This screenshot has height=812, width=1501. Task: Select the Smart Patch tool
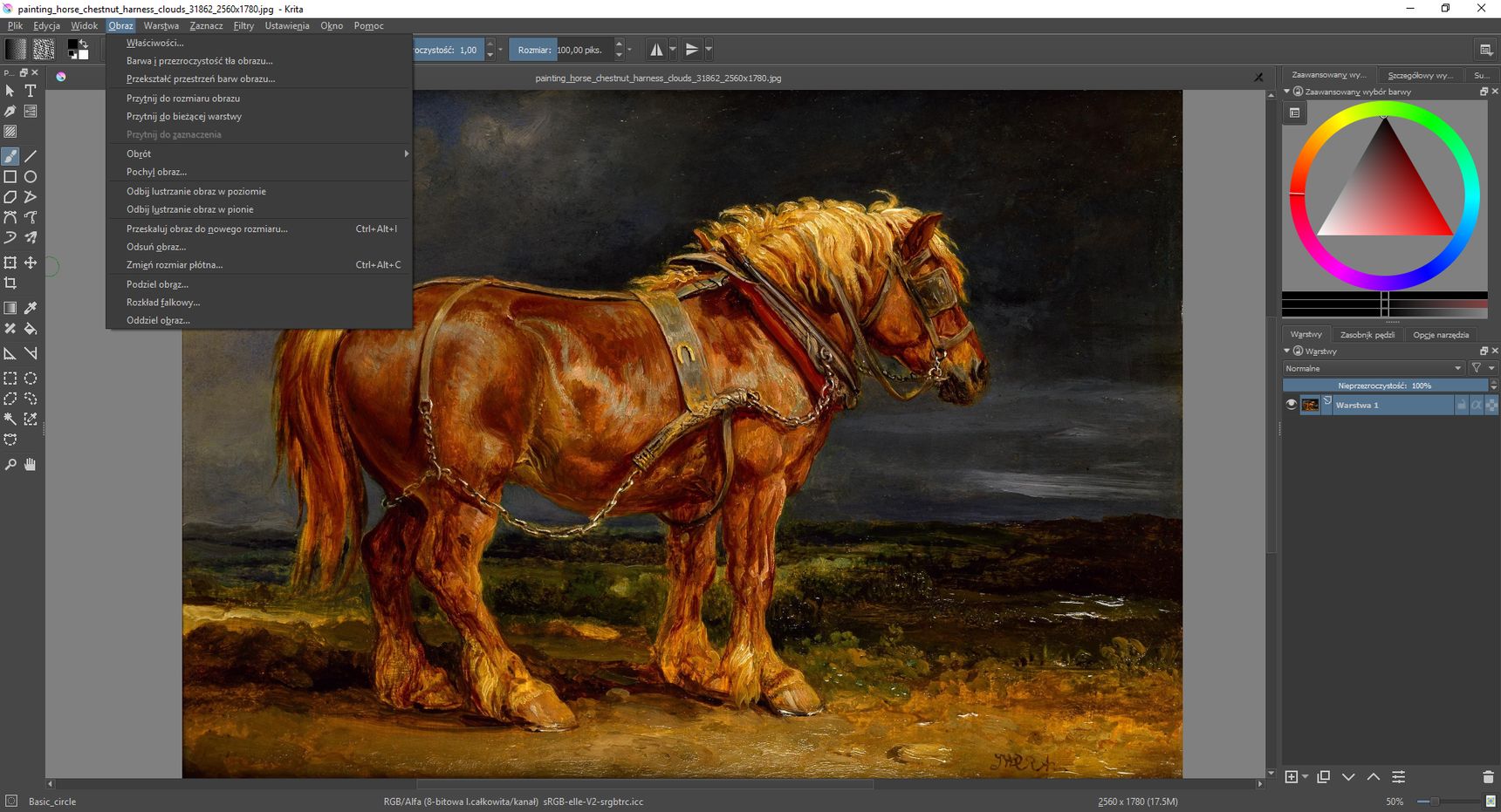coord(10,329)
